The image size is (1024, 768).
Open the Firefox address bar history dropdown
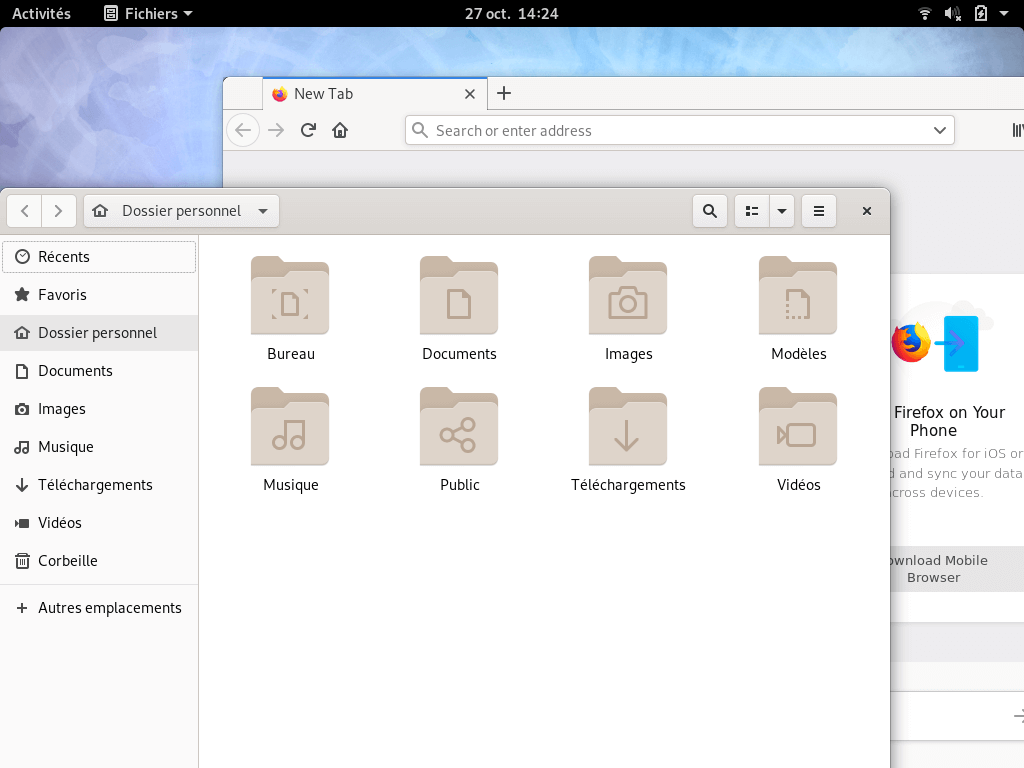(x=940, y=131)
